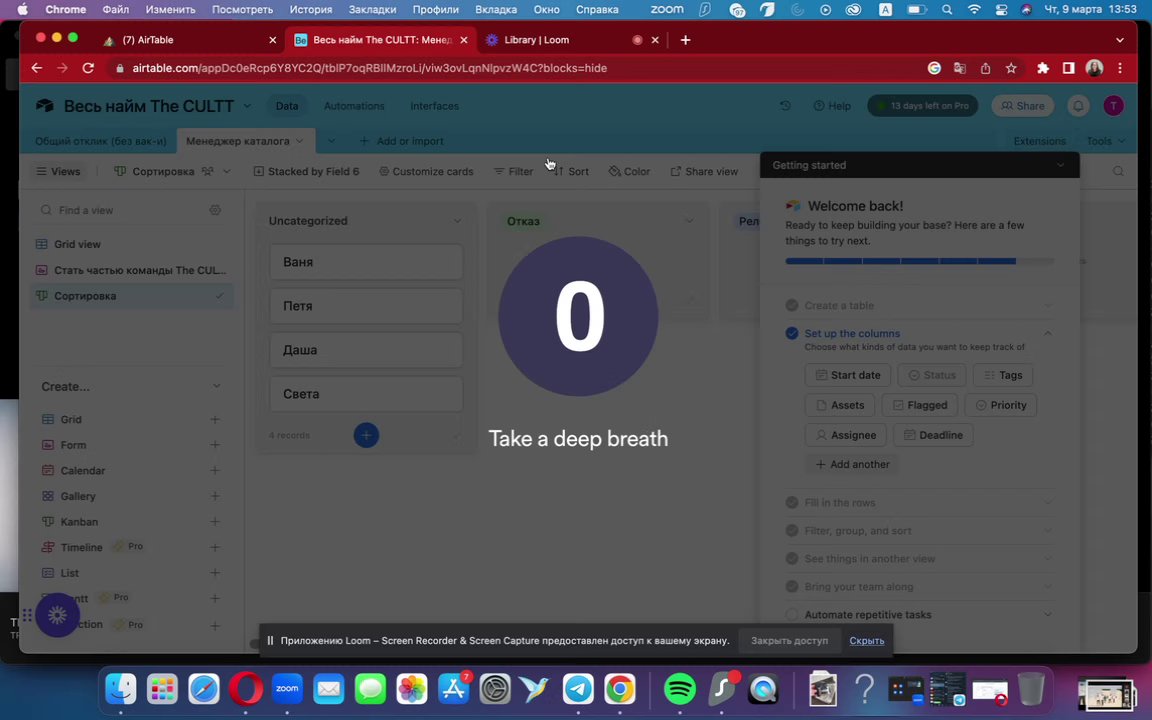Add a Grid view with its plus icon
The height and width of the screenshot is (720, 1152).
215,420
